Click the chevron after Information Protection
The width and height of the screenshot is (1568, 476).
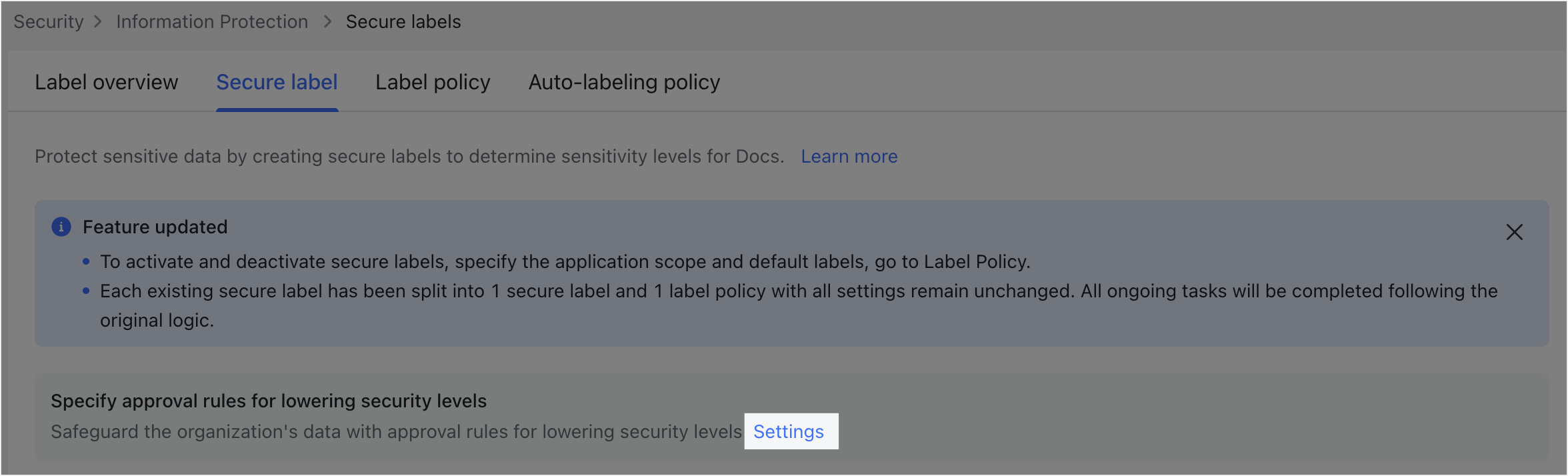pos(327,21)
